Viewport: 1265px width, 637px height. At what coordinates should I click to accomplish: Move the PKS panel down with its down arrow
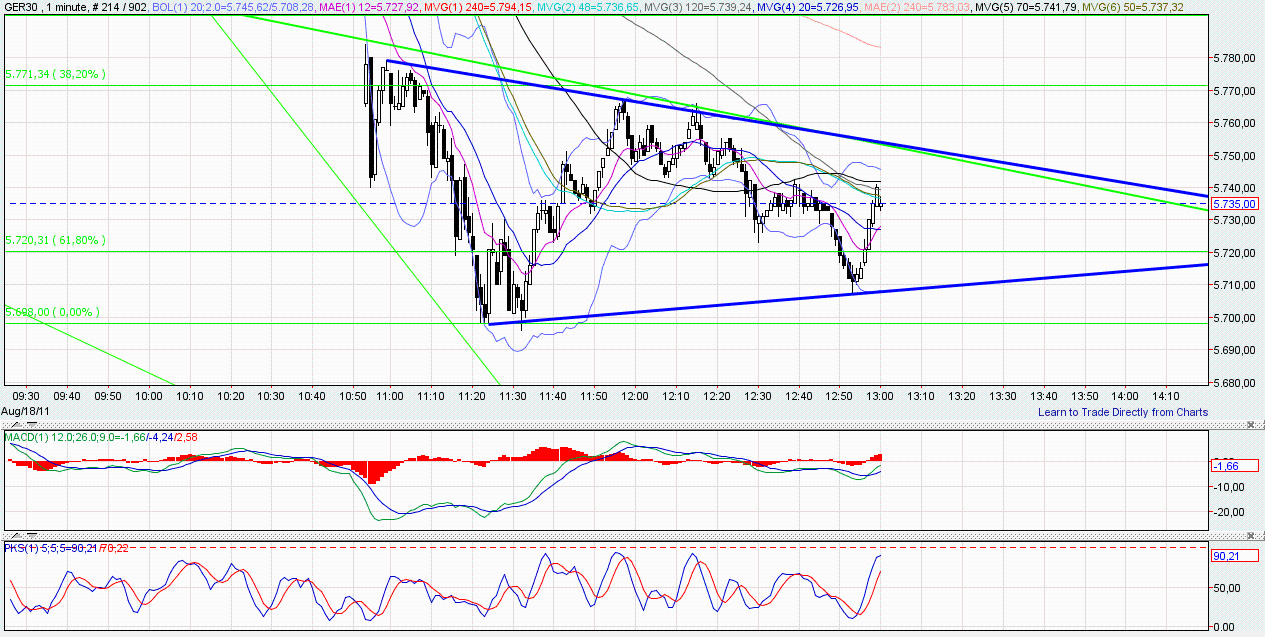pyautogui.click(x=32, y=536)
